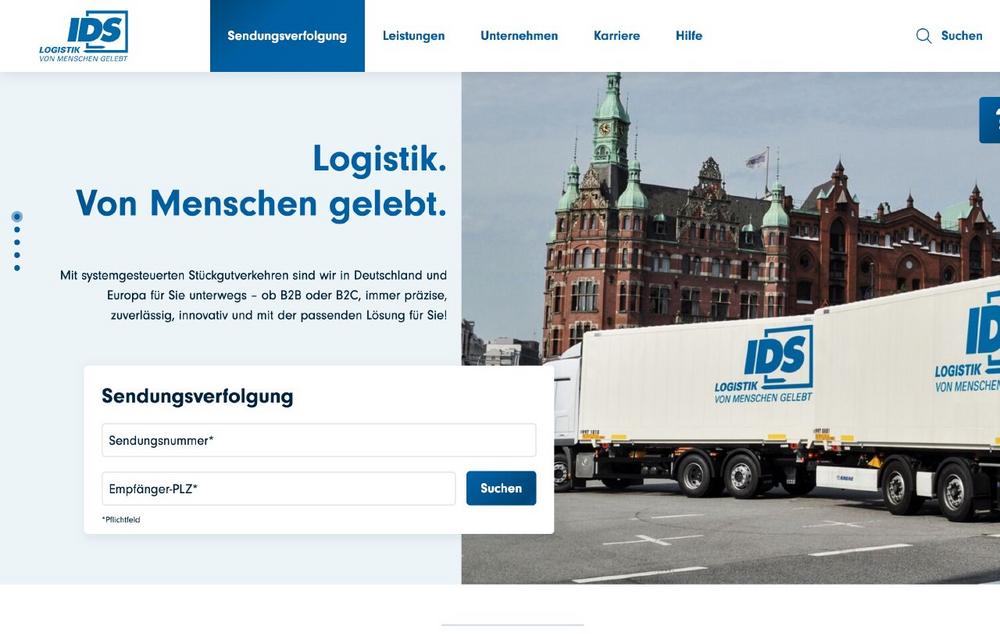Click the blue Suchen button
This screenshot has height=634, width=1000.
point(501,489)
